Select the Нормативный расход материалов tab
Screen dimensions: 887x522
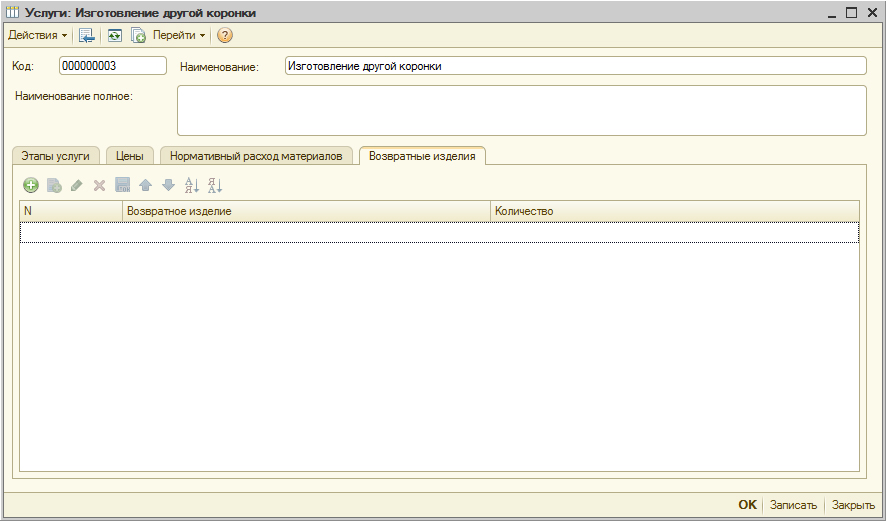(257, 156)
